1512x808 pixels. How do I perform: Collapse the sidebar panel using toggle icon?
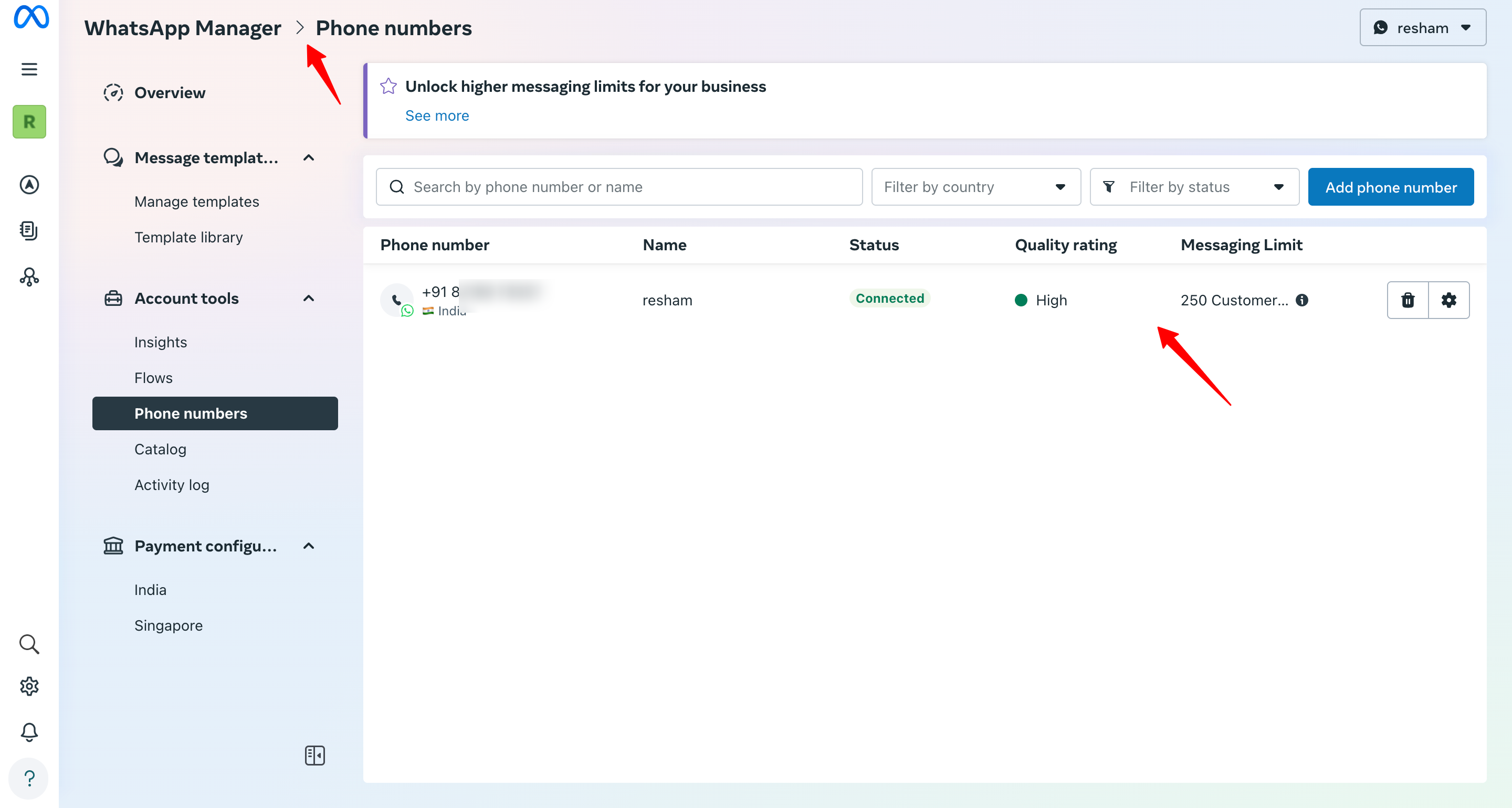(314, 755)
